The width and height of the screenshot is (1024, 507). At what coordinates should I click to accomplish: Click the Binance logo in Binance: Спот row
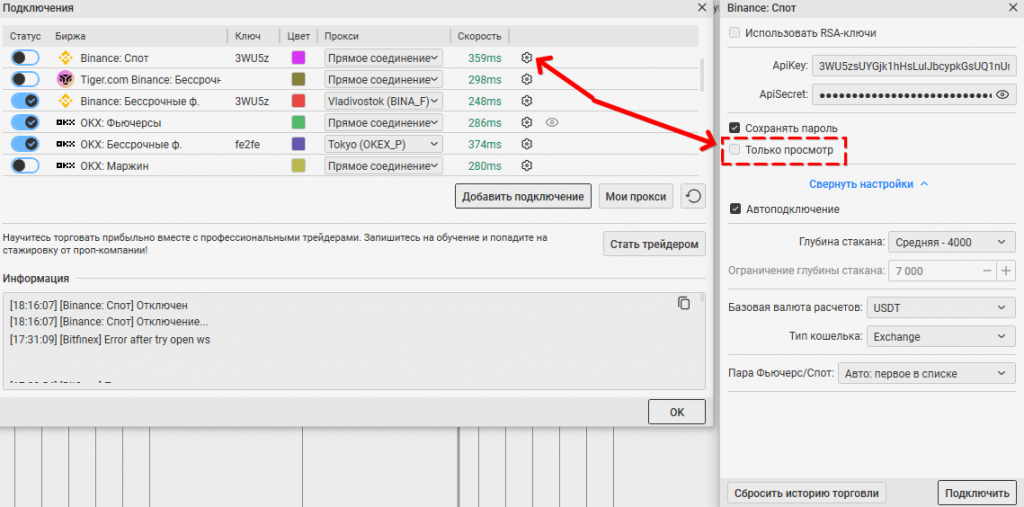coord(65,57)
